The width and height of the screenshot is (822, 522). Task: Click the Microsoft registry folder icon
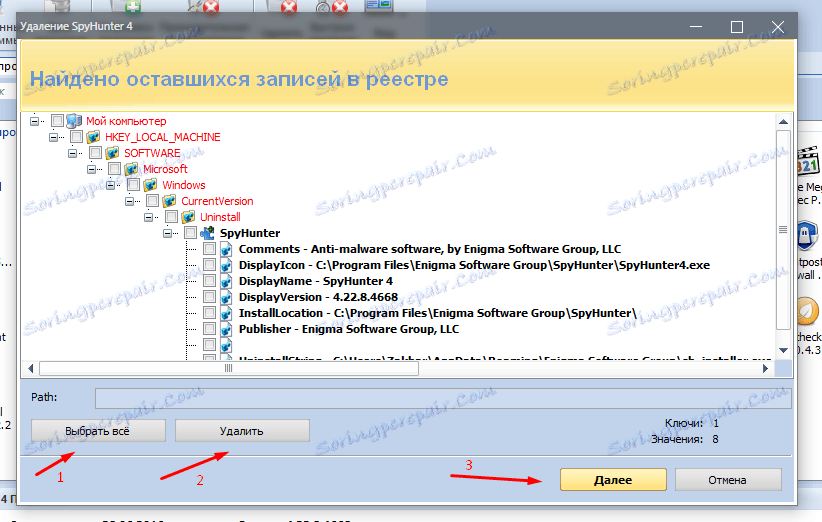[x=131, y=169]
